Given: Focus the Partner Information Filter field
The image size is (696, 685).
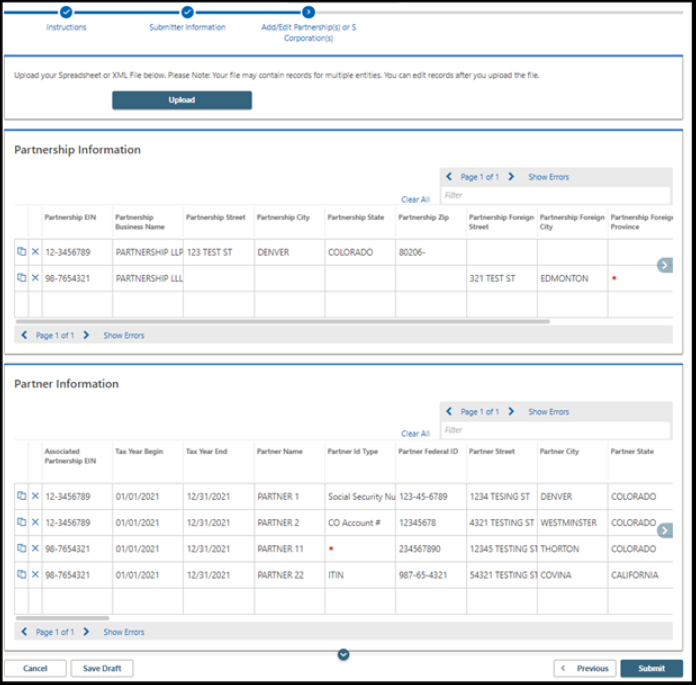Looking at the screenshot, I should [555, 430].
